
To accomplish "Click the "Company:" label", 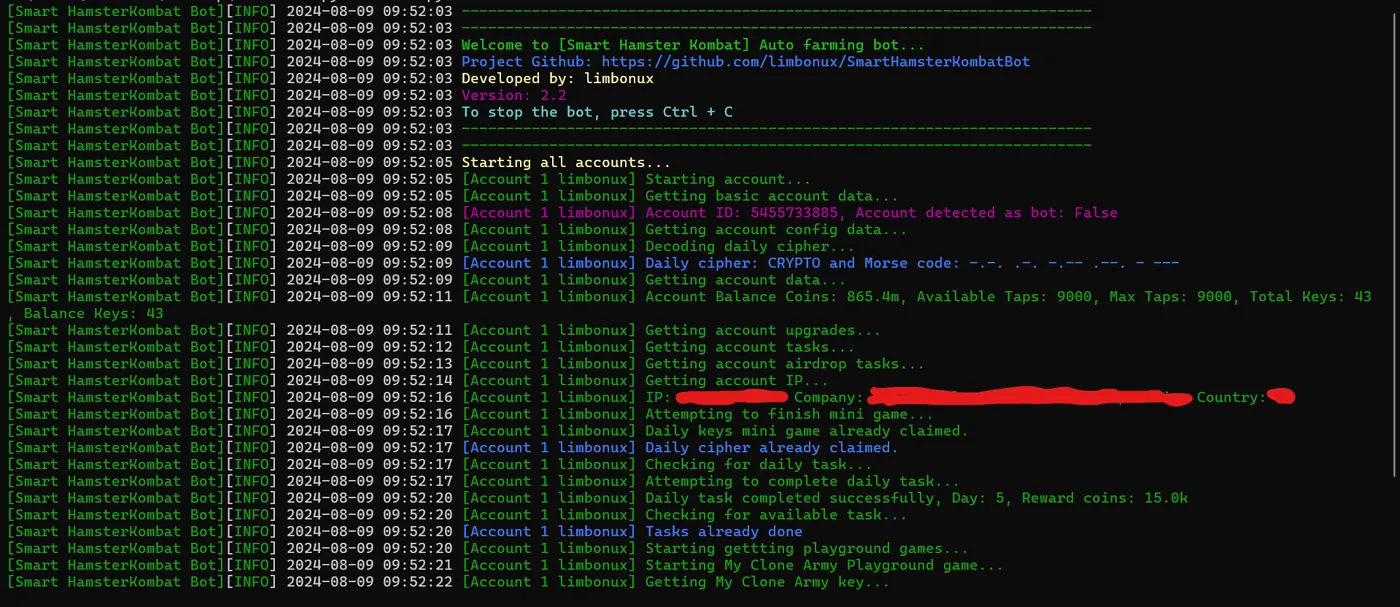I will coord(829,398).
